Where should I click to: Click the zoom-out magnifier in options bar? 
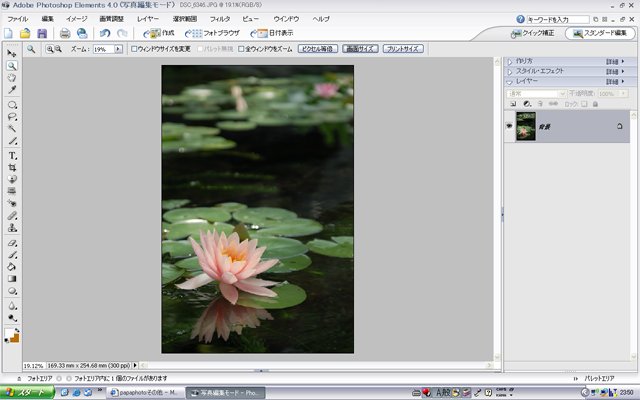click(x=58, y=49)
